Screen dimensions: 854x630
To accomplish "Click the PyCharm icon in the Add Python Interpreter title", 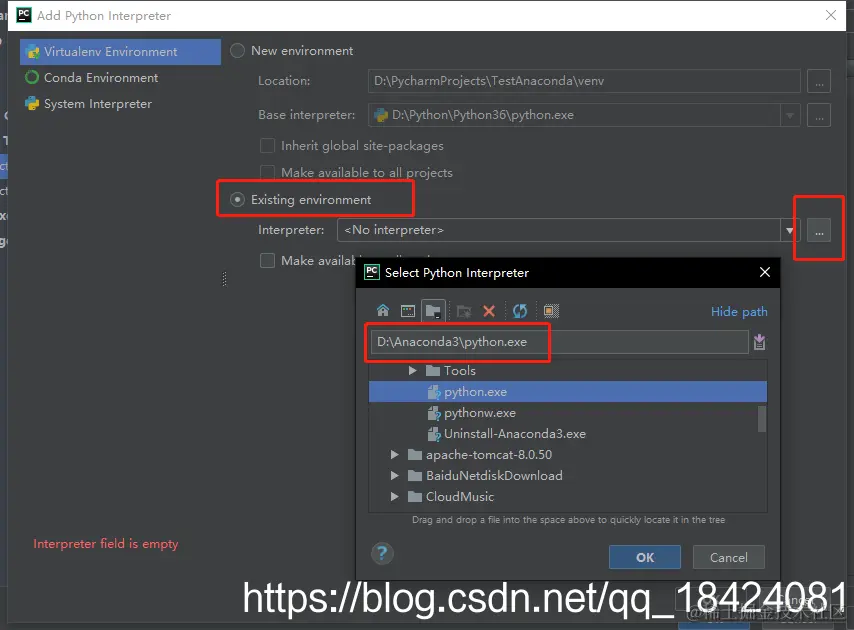I will (24, 15).
